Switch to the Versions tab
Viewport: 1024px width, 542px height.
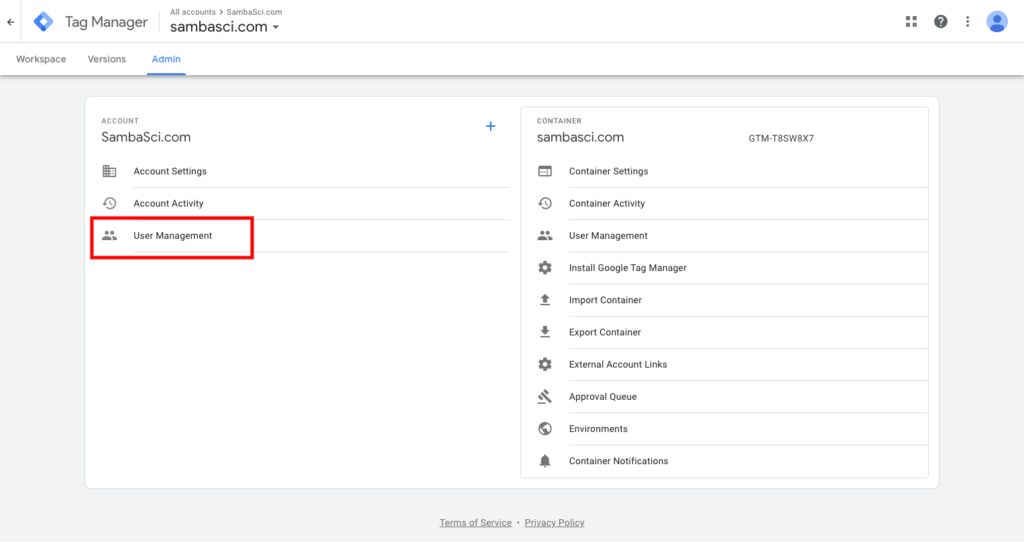pyautogui.click(x=106, y=59)
